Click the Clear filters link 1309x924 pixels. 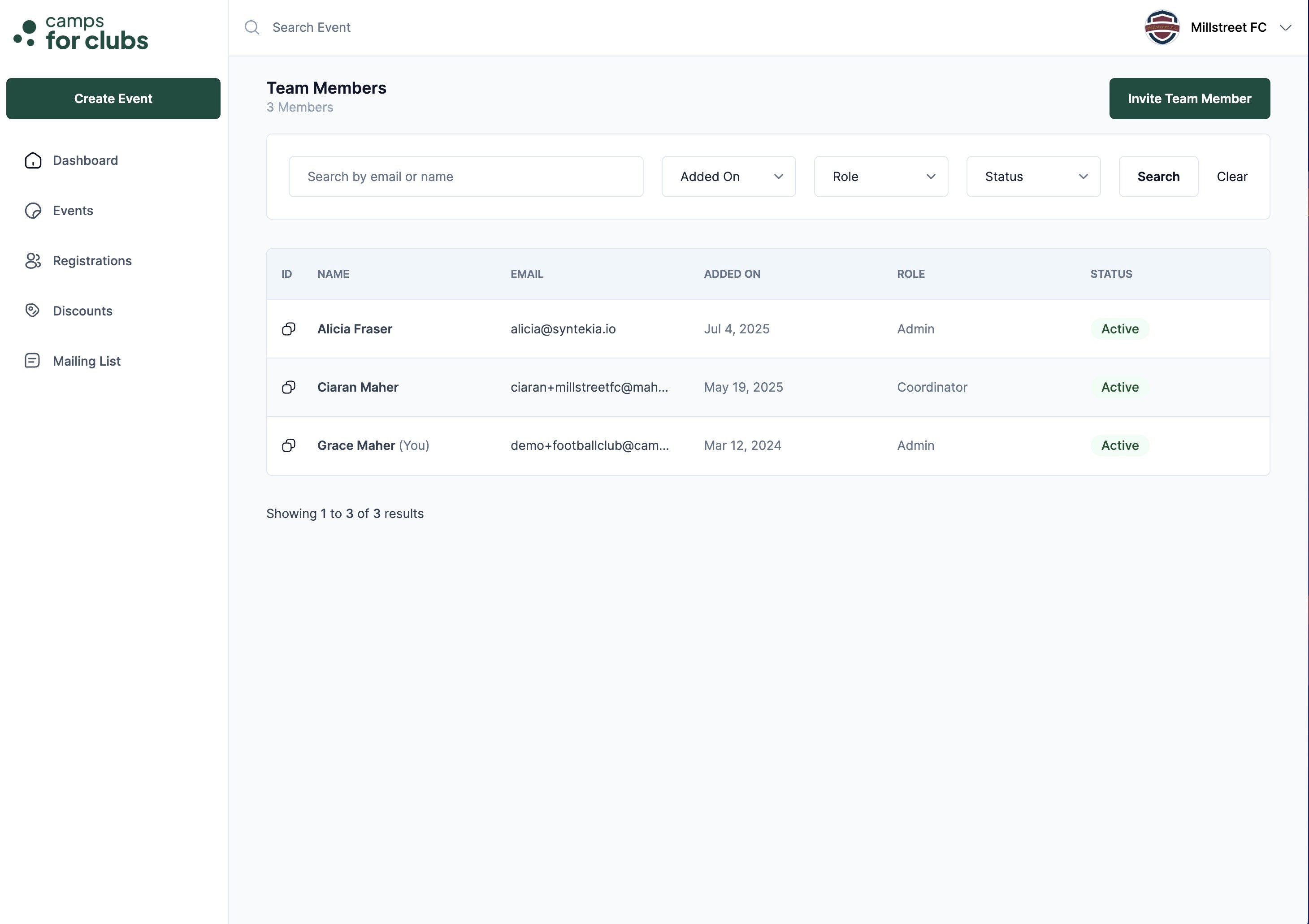click(x=1231, y=177)
